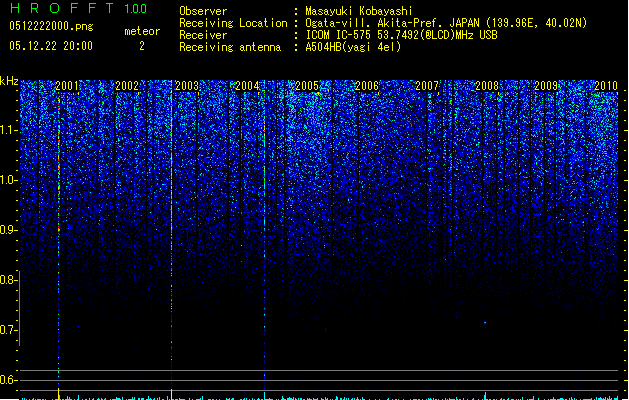Click the 2002 time marker
The height and width of the screenshot is (400, 629).
click(x=127, y=86)
